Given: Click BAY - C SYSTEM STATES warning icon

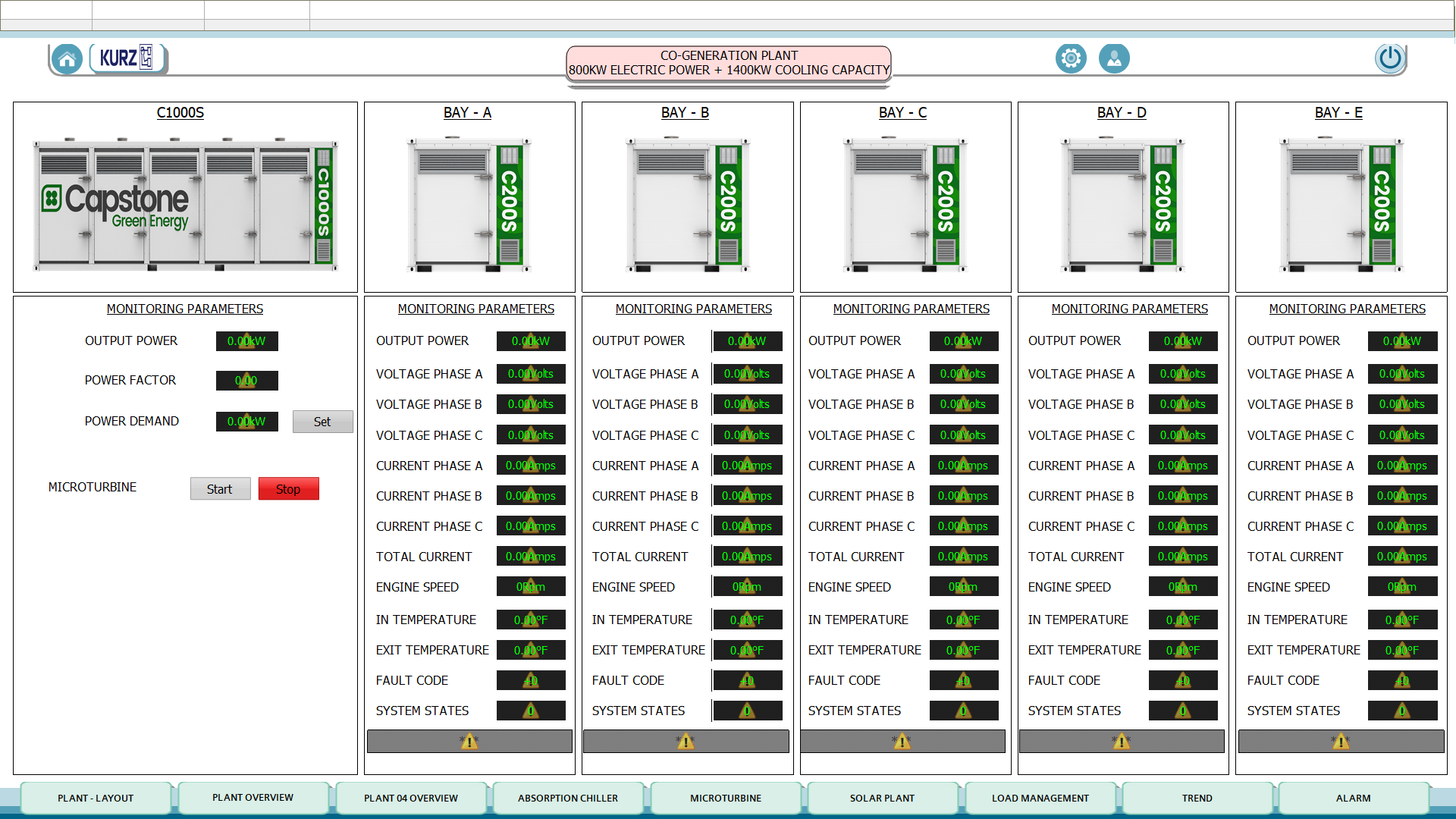Looking at the screenshot, I should point(963,711).
